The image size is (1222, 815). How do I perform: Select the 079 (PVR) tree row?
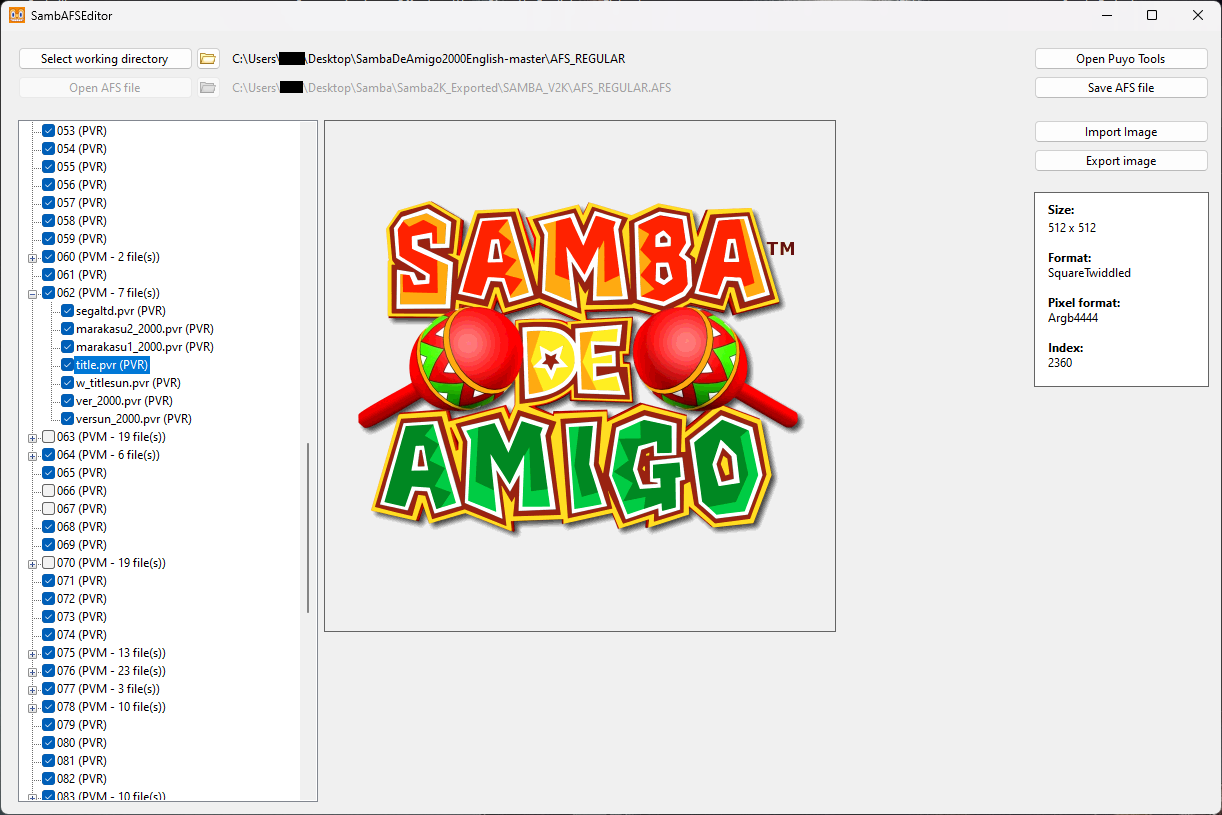(x=82, y=725)
